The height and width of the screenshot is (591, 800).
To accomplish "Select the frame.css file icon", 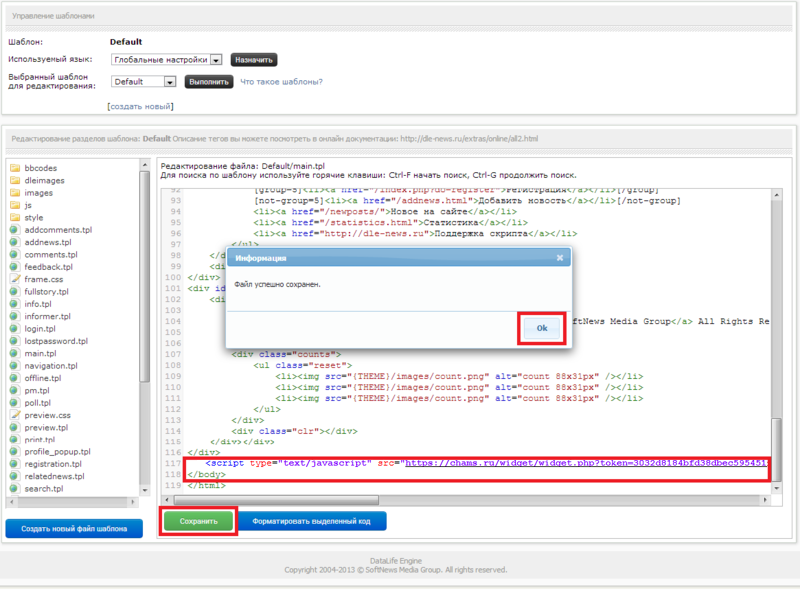I will [x=15, y=279].
